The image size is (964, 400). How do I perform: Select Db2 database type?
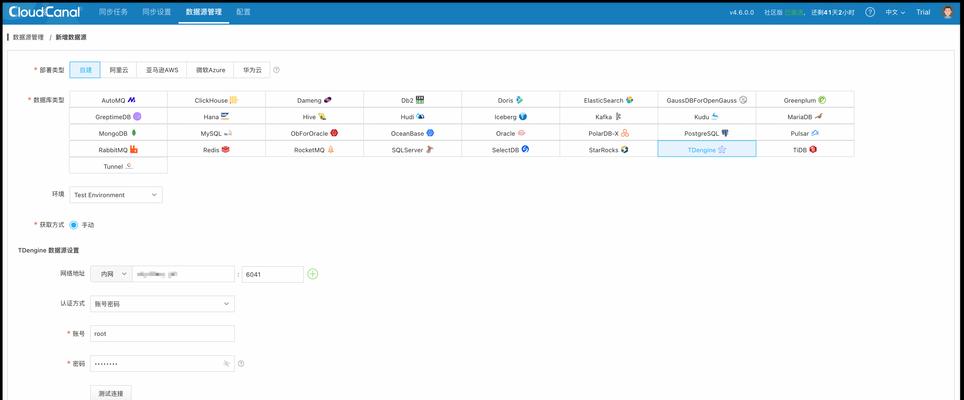pos(413,100)
